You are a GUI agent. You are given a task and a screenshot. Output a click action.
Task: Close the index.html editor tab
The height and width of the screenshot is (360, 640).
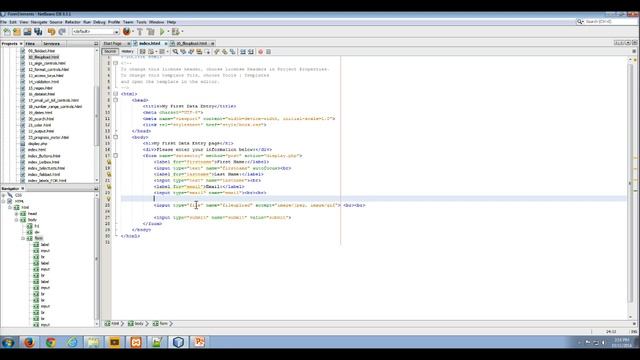pos(166,43)
